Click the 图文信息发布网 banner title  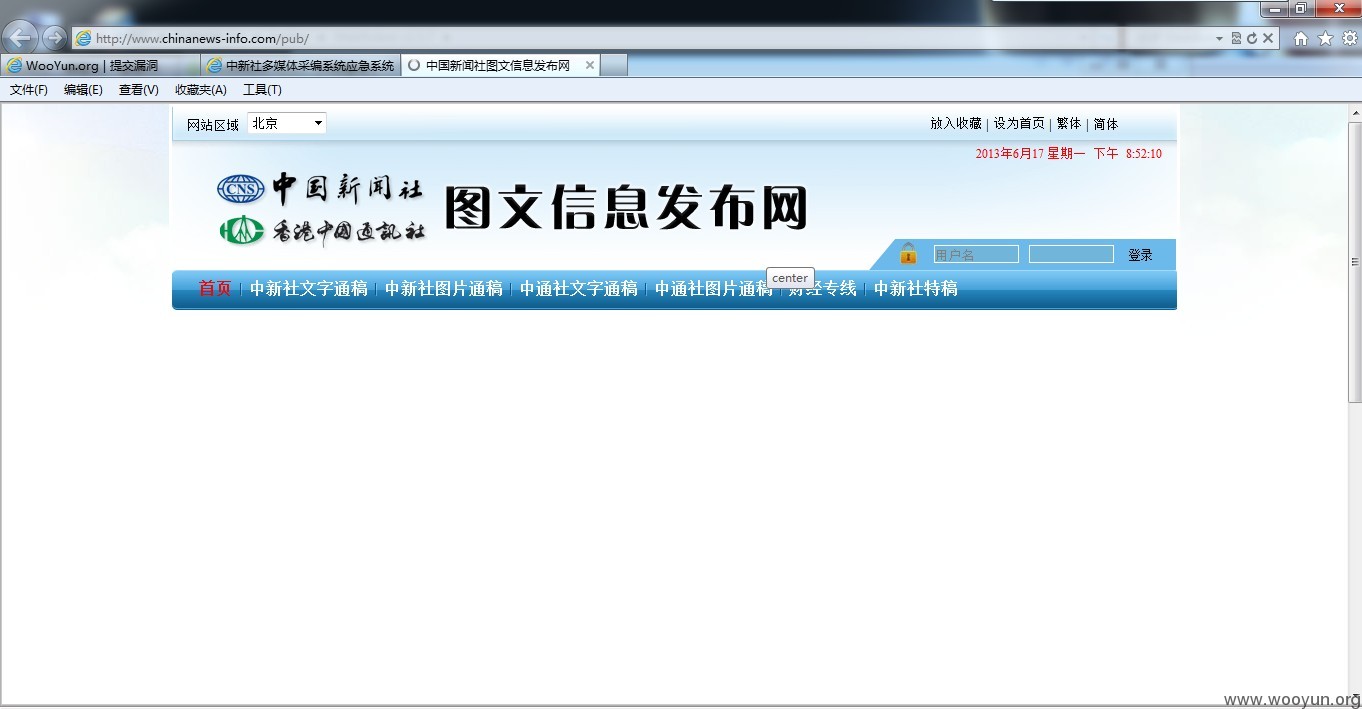[626, 208]
